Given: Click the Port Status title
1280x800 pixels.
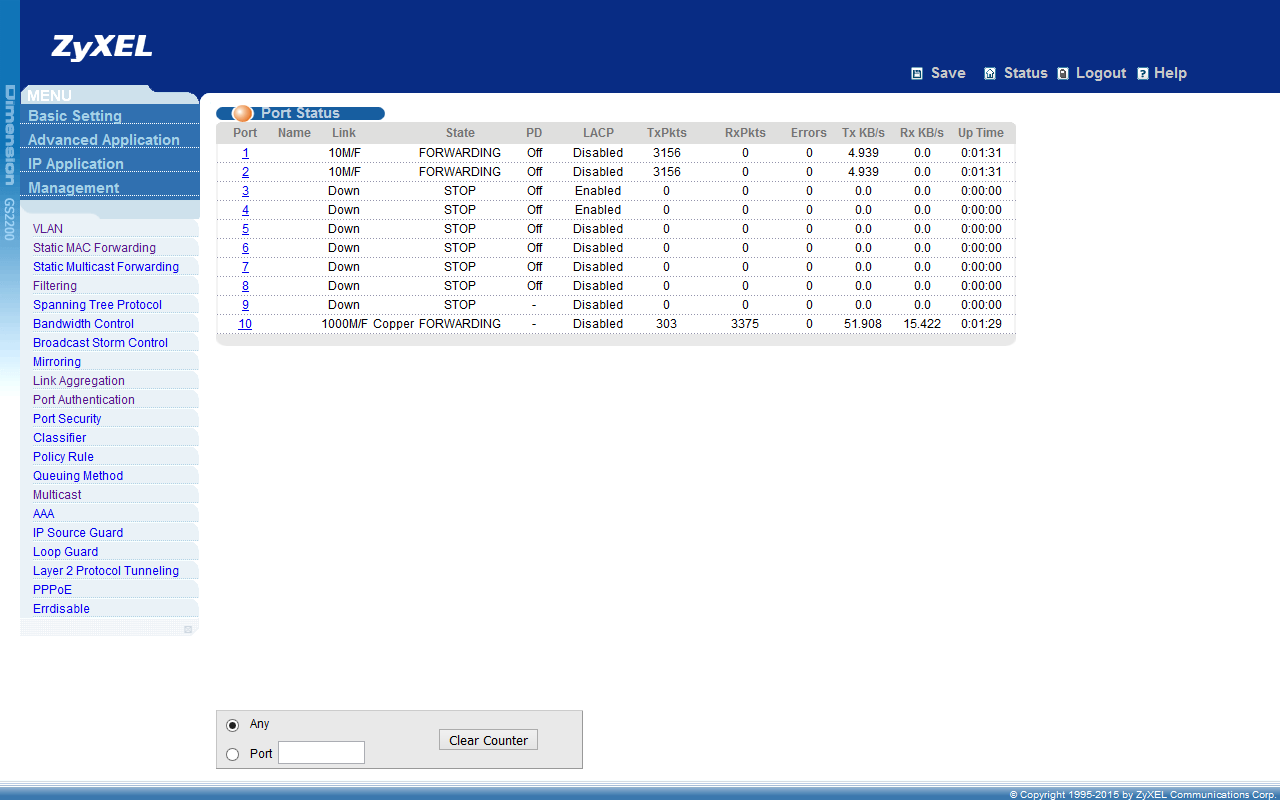Looking at the screenshot, I should click(300, 113).
